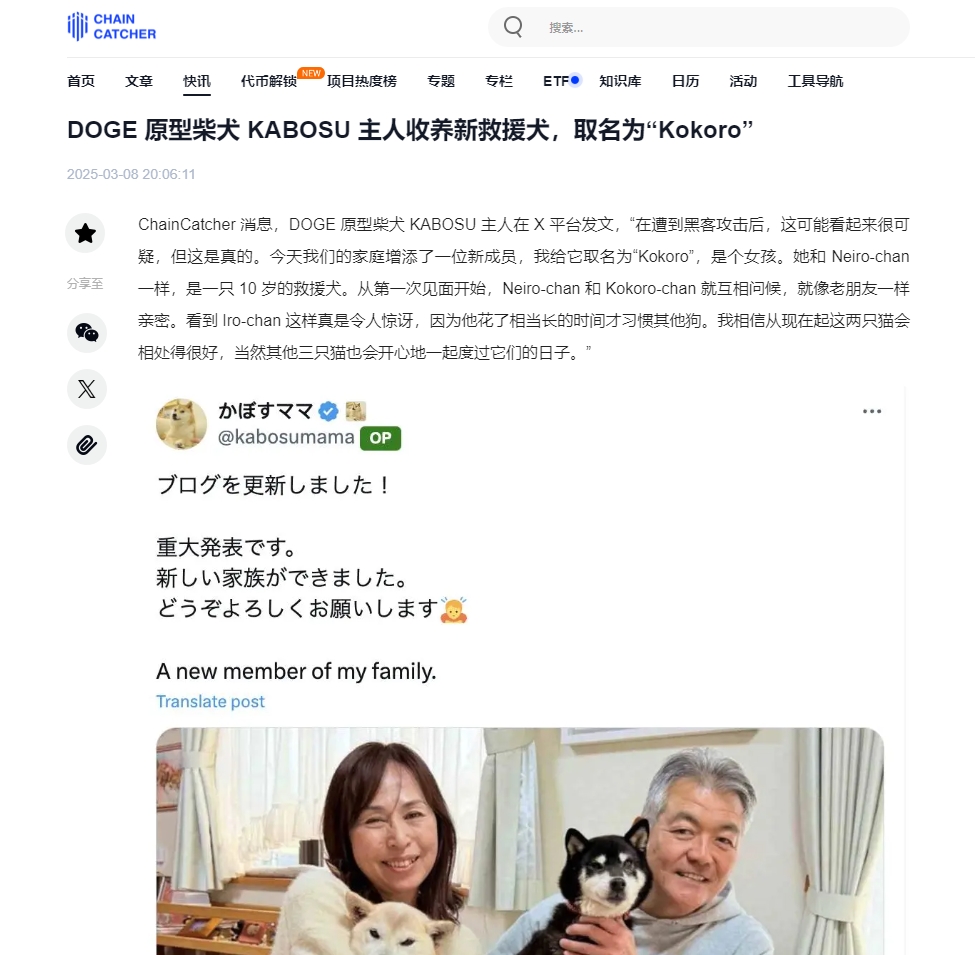The width and height of the screenshot is (975, 955).
Task: Click the green OP badge
Action: click(381, 438)
